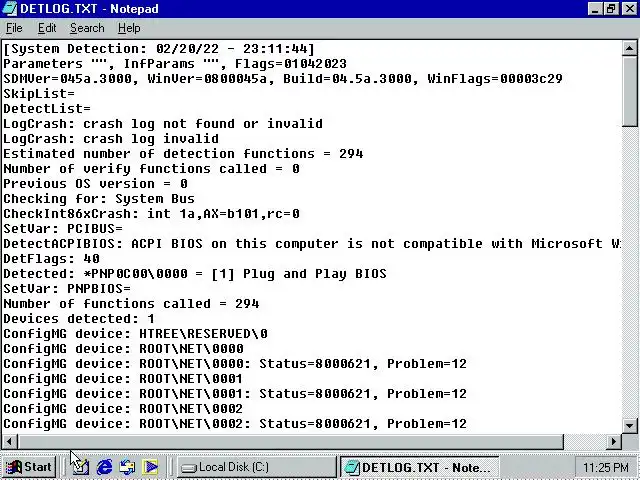Click the horizontal scrollbar left arrow

10,441
